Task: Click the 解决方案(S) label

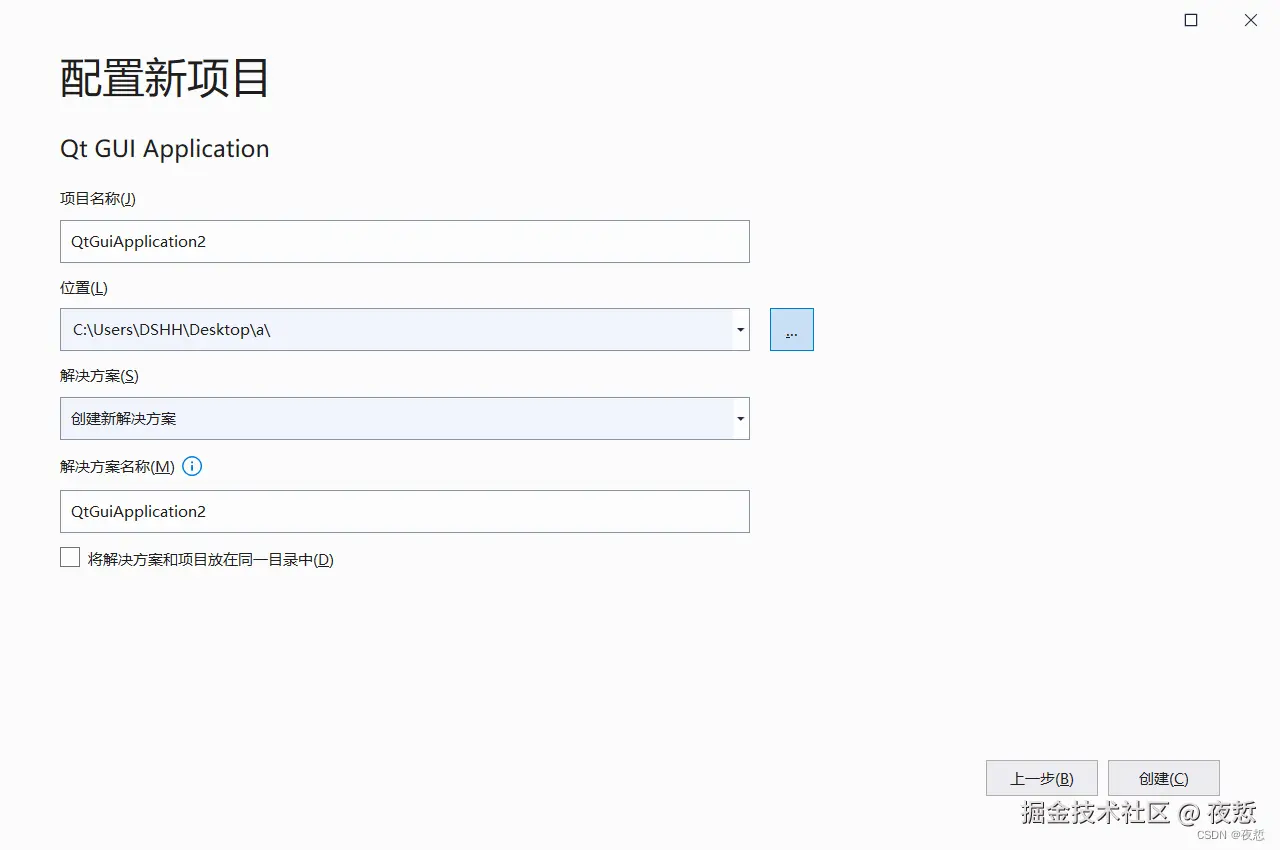Action: pos(99,376)
